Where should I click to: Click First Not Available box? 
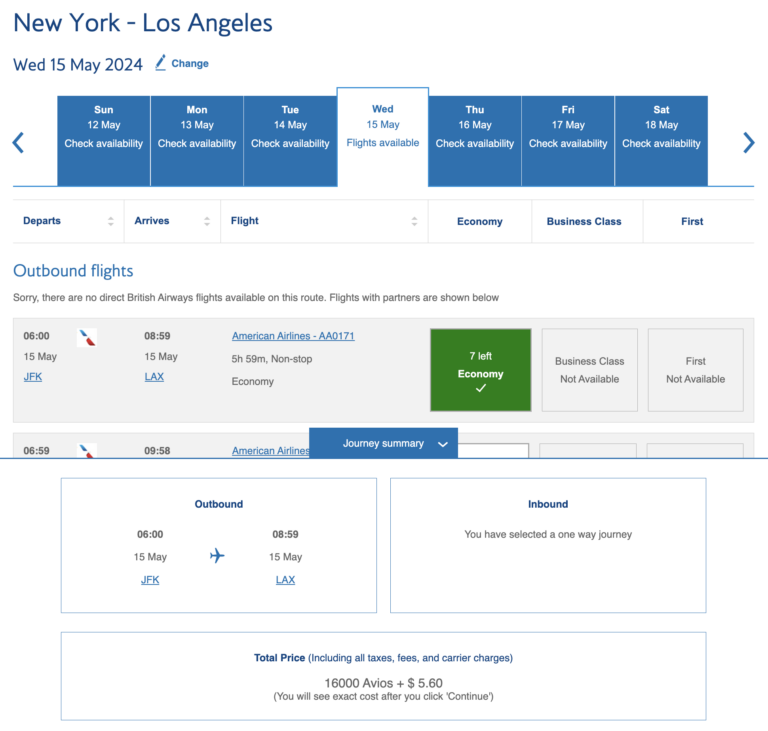(696, 370)
